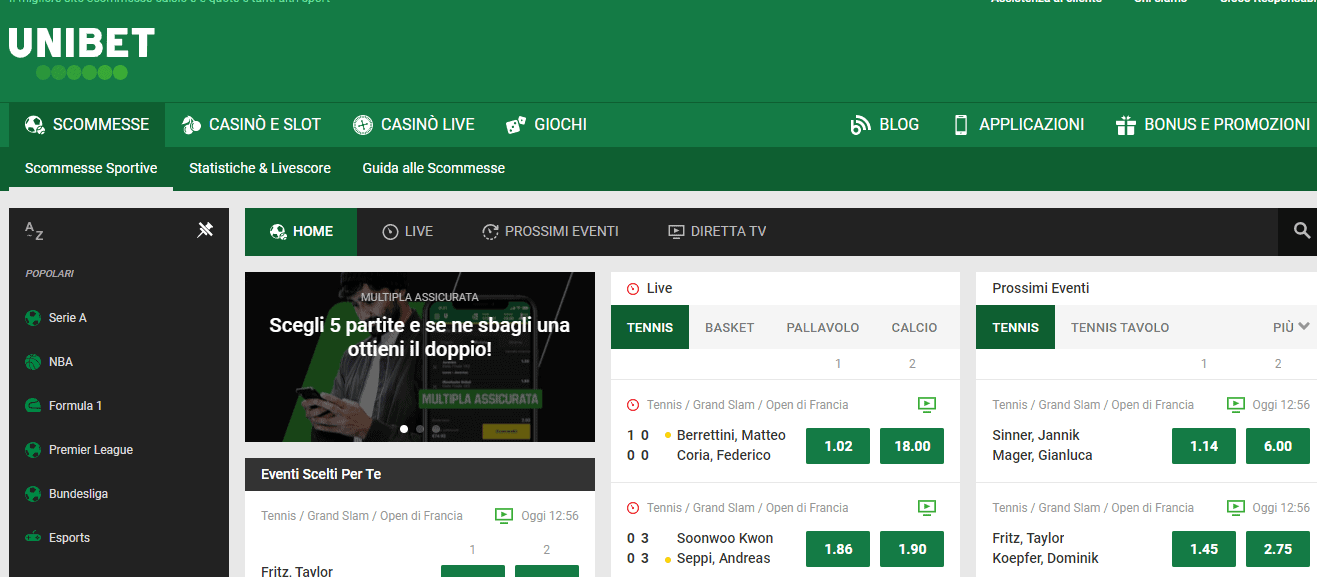1317x577 pixels.
Task: Bet 1.14 on Sinner
Action: 1204,446
